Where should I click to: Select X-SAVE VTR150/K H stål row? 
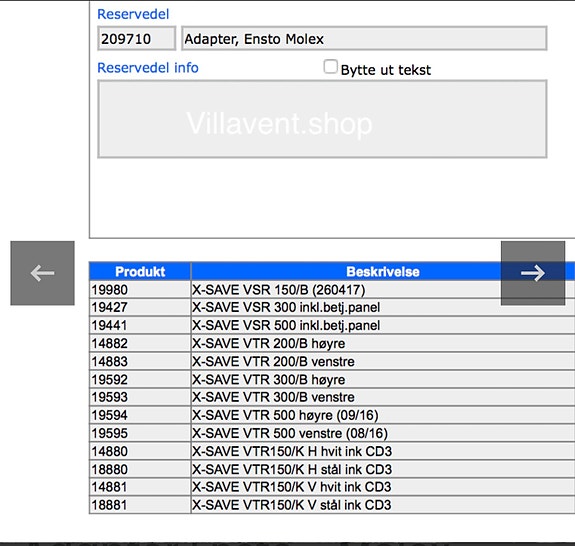click(332, 469)
